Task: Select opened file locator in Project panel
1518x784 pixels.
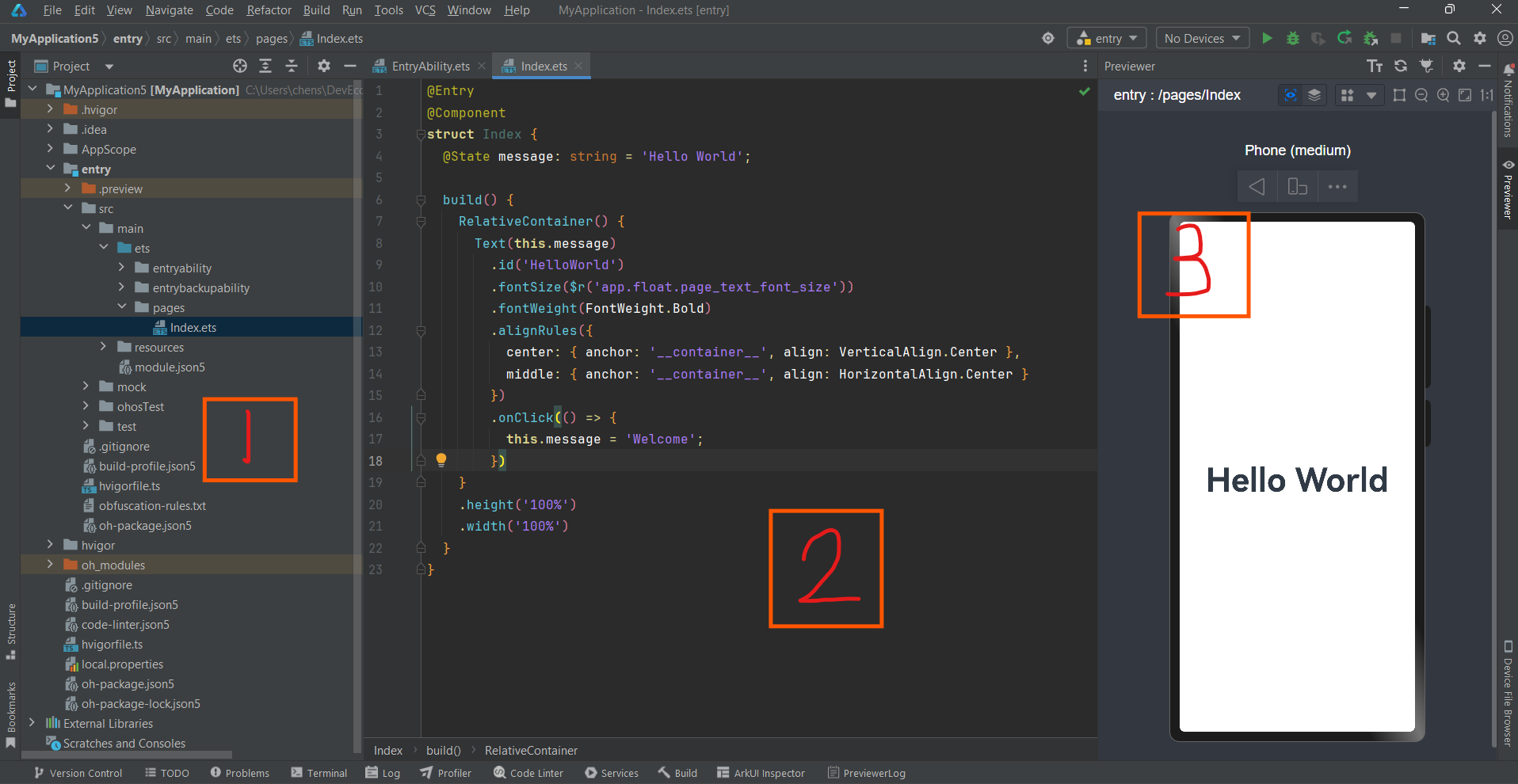Action: point(240,66)
